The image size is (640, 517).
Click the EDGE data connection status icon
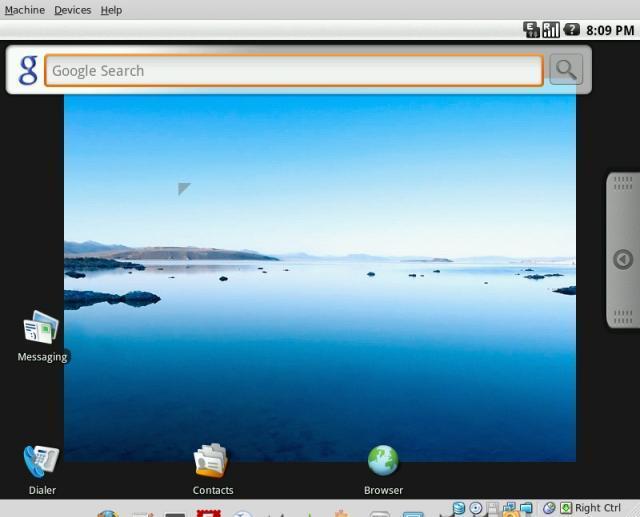[531, 30]
